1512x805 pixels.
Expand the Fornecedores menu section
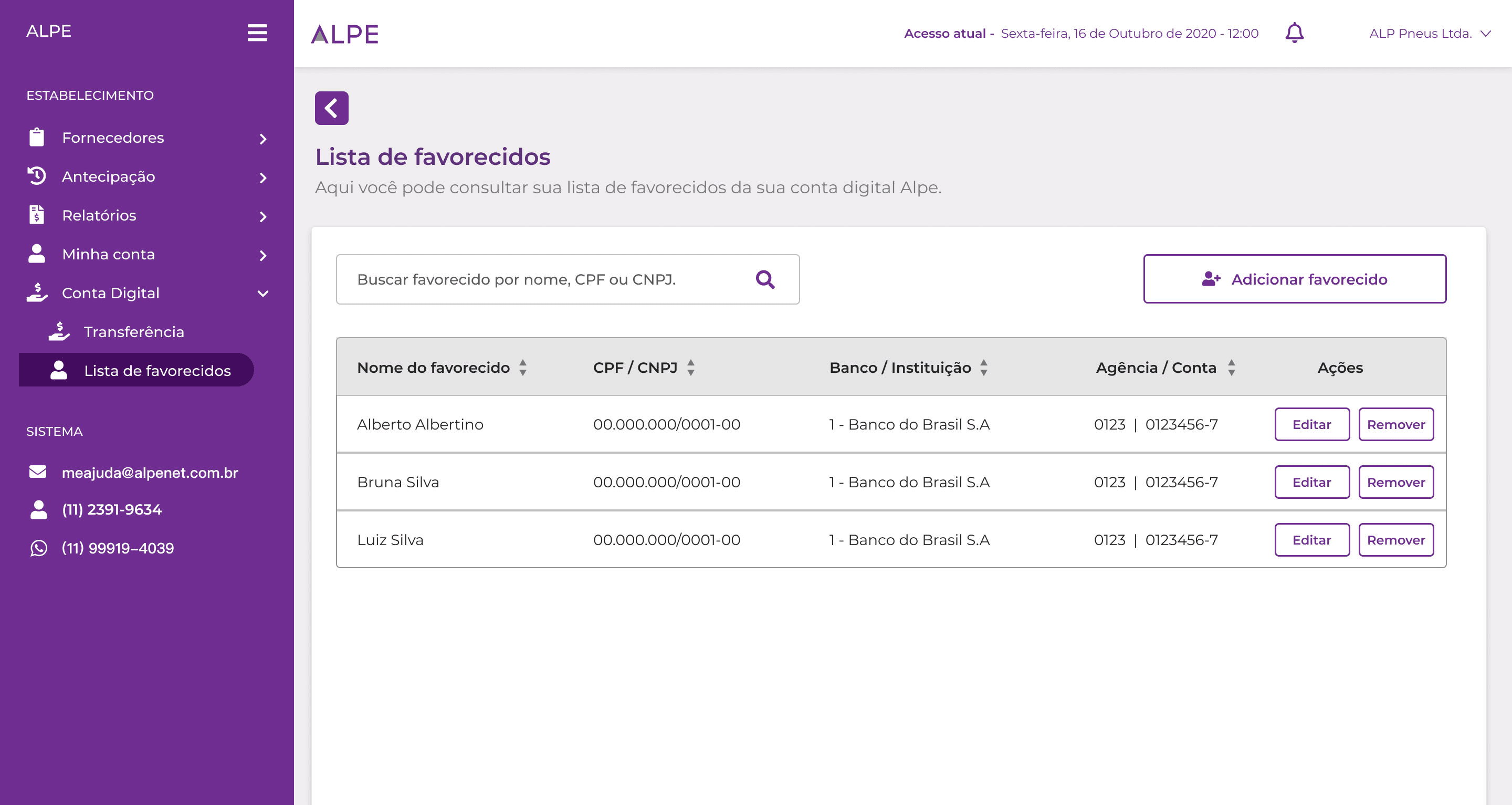(x=263, y=139)
